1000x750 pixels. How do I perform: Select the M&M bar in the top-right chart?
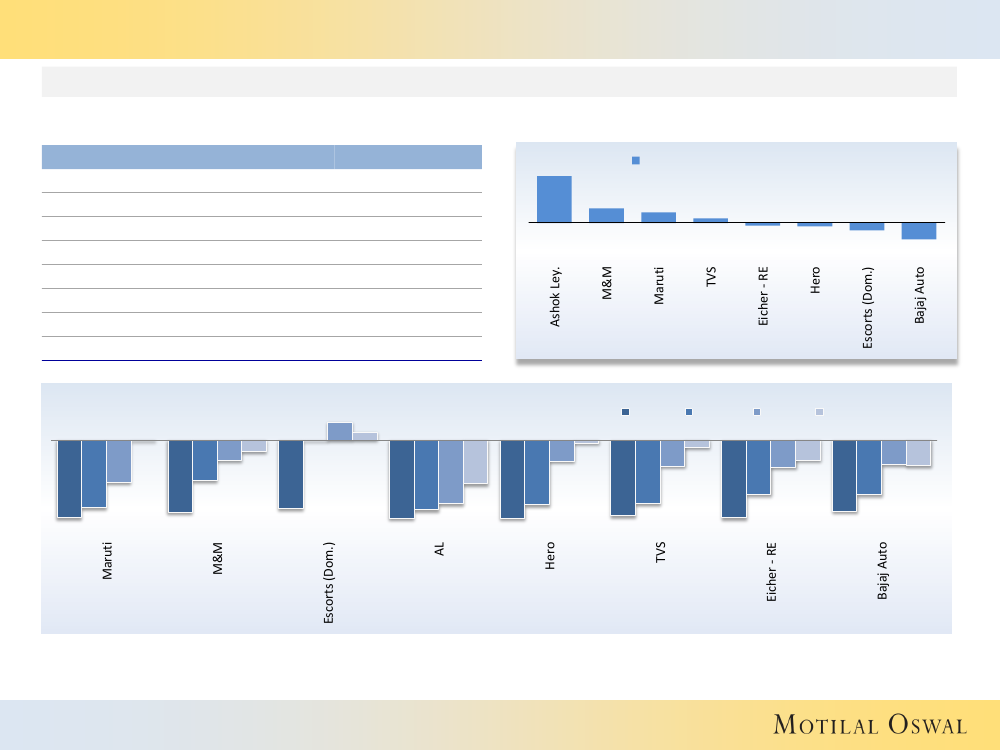[606, 215]
